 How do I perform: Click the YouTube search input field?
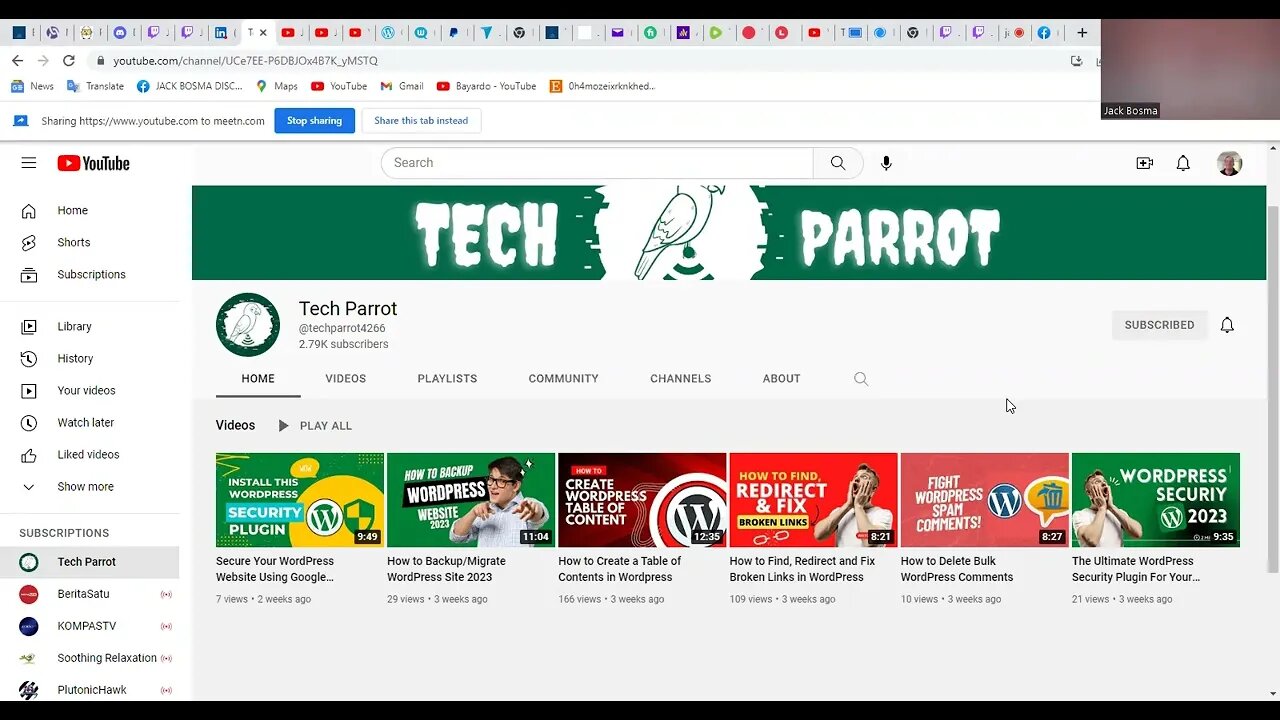point(597,163)
